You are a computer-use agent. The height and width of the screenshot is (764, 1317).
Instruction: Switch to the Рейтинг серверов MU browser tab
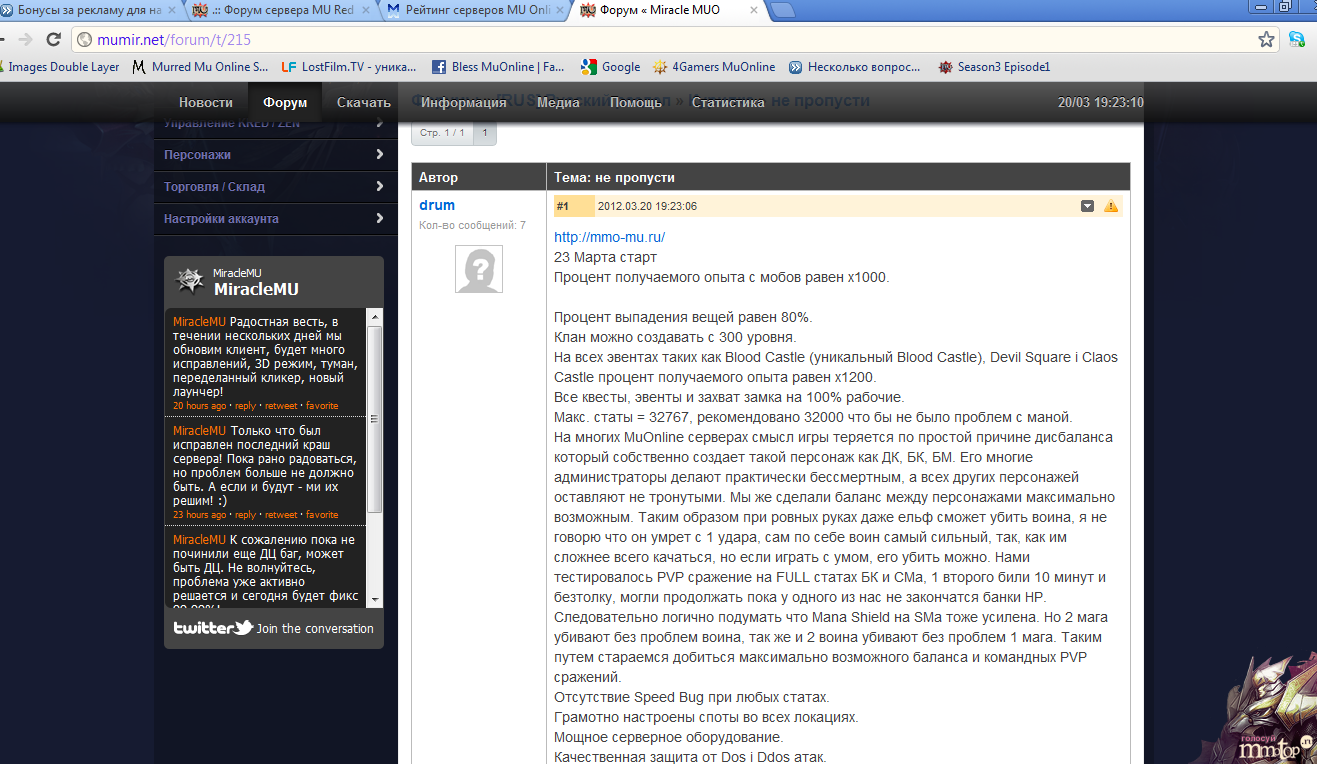(x=469, y=11)
